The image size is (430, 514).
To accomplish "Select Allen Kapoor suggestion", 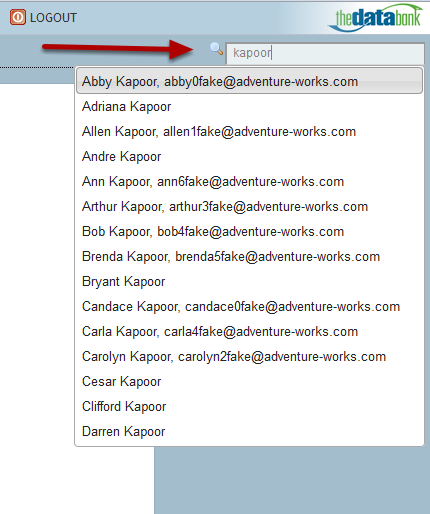I will (x=249, y=132).
